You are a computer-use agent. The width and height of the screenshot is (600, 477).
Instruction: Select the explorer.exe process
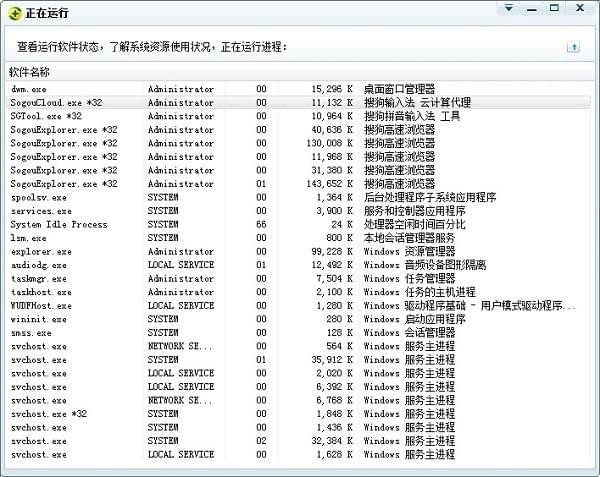point(300,252)
